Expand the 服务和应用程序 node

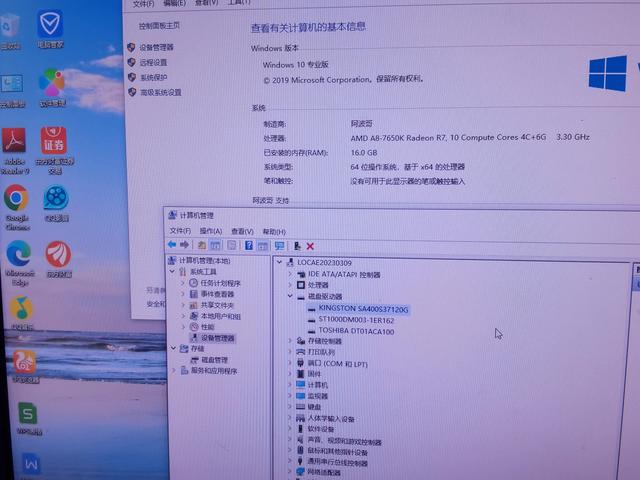(174, 370)
